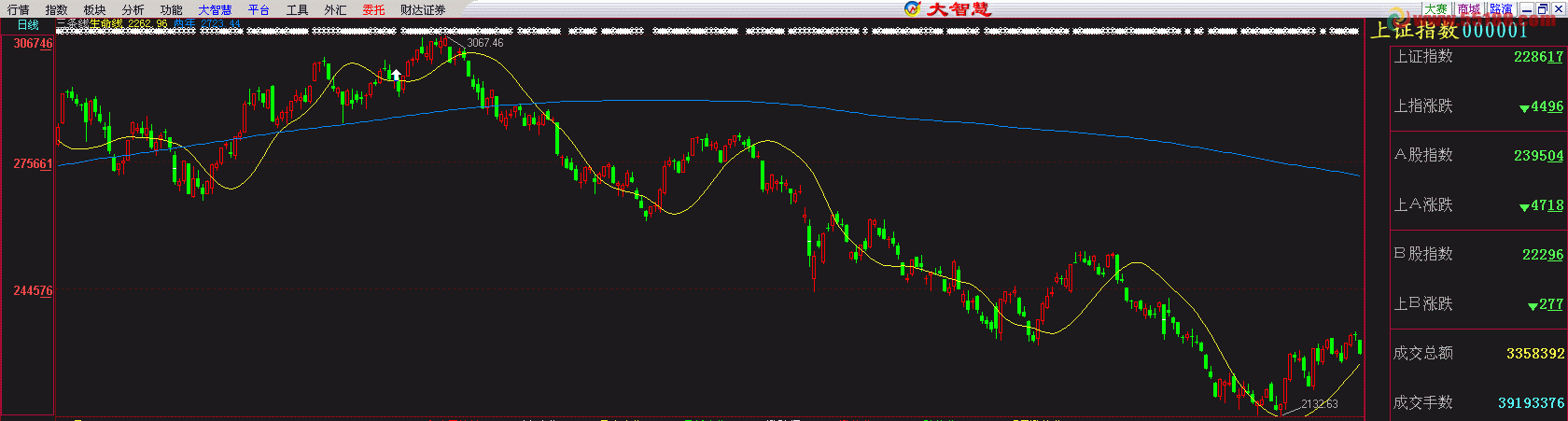Click the 3067.46 high price label
Screen dimensions: 1568x421
point(485,43)
